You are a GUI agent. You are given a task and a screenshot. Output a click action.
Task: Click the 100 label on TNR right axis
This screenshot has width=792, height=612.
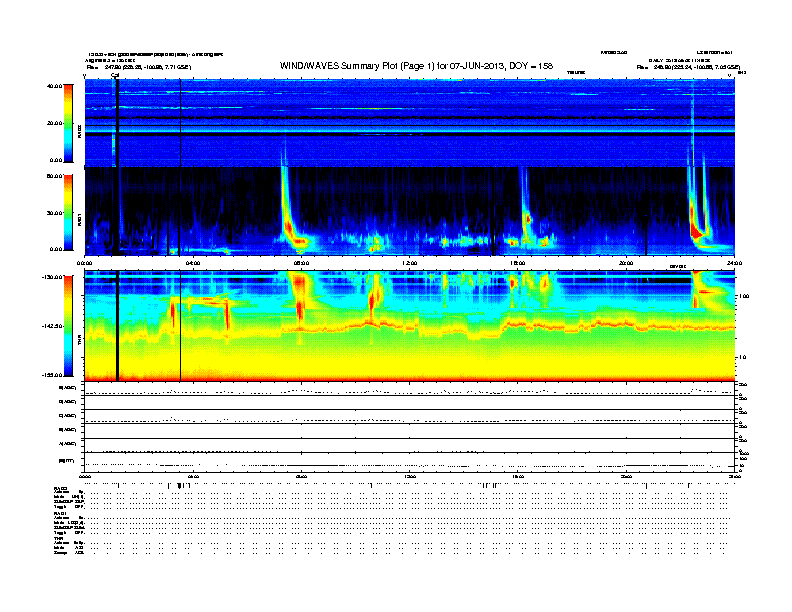point(744,296)
